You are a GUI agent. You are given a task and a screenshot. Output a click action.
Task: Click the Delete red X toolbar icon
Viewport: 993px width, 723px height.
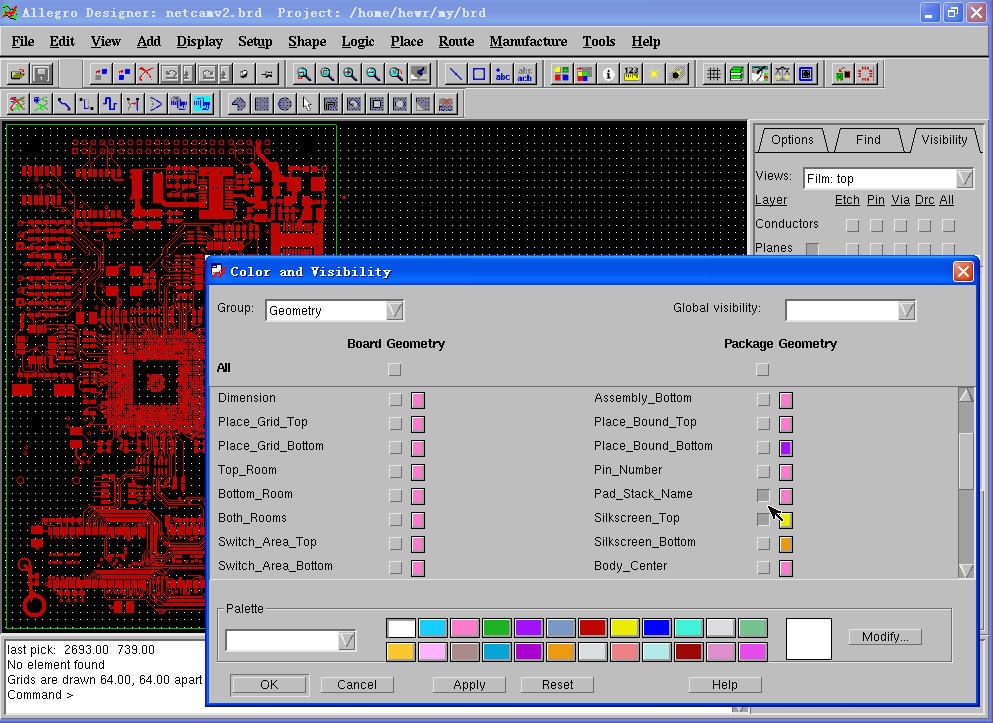click(x=147, y=74)
